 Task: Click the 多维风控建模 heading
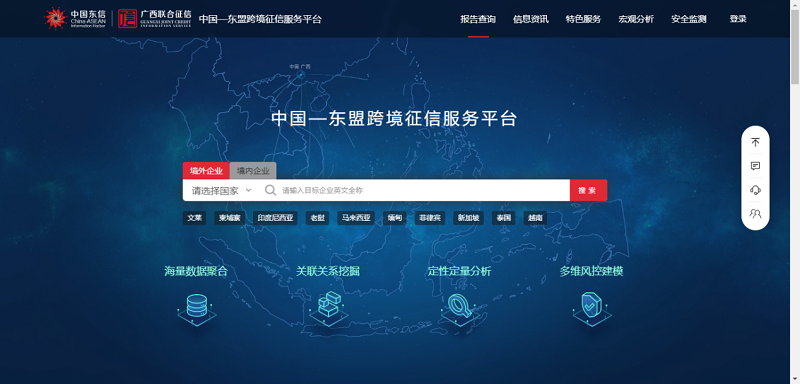[x=592, y=271]
